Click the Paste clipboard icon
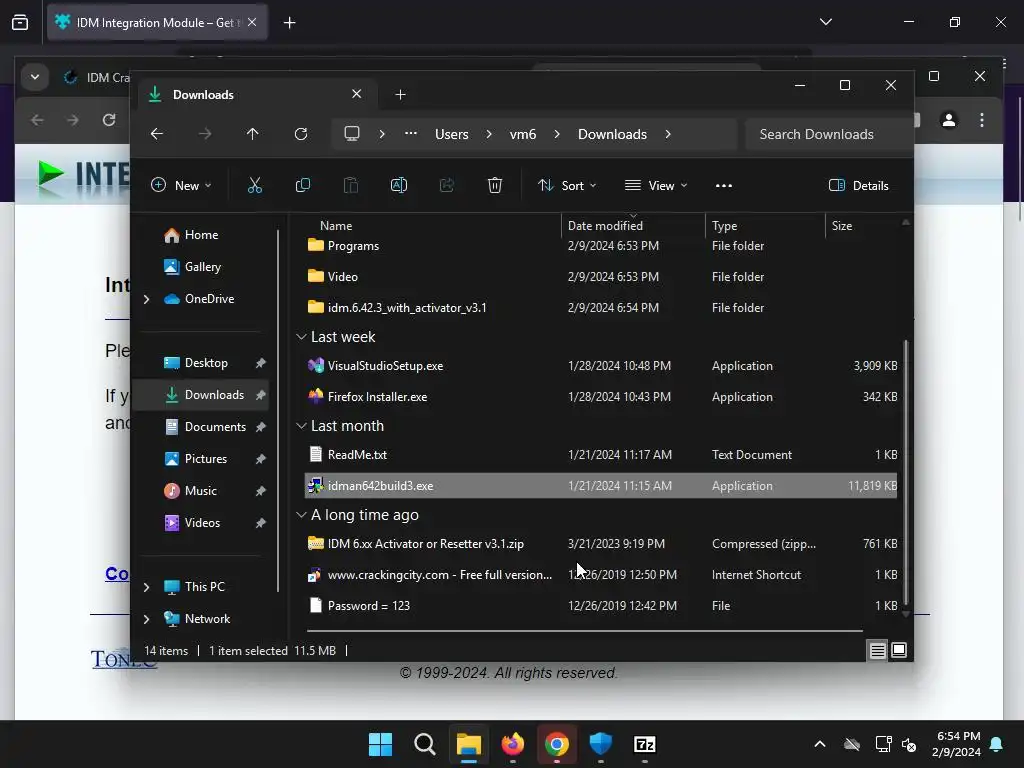Viewport: 1024px width, 768px height. click(x=351, y=185)
